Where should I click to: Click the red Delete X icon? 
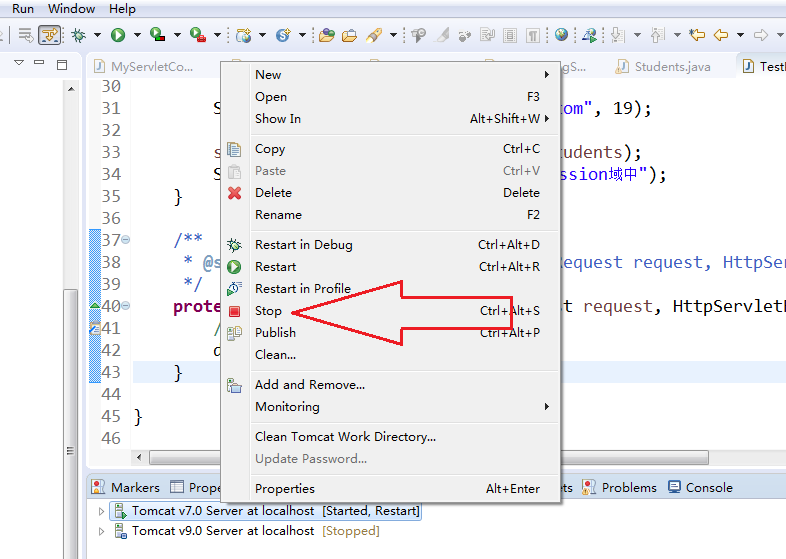(x=234, y=193)
